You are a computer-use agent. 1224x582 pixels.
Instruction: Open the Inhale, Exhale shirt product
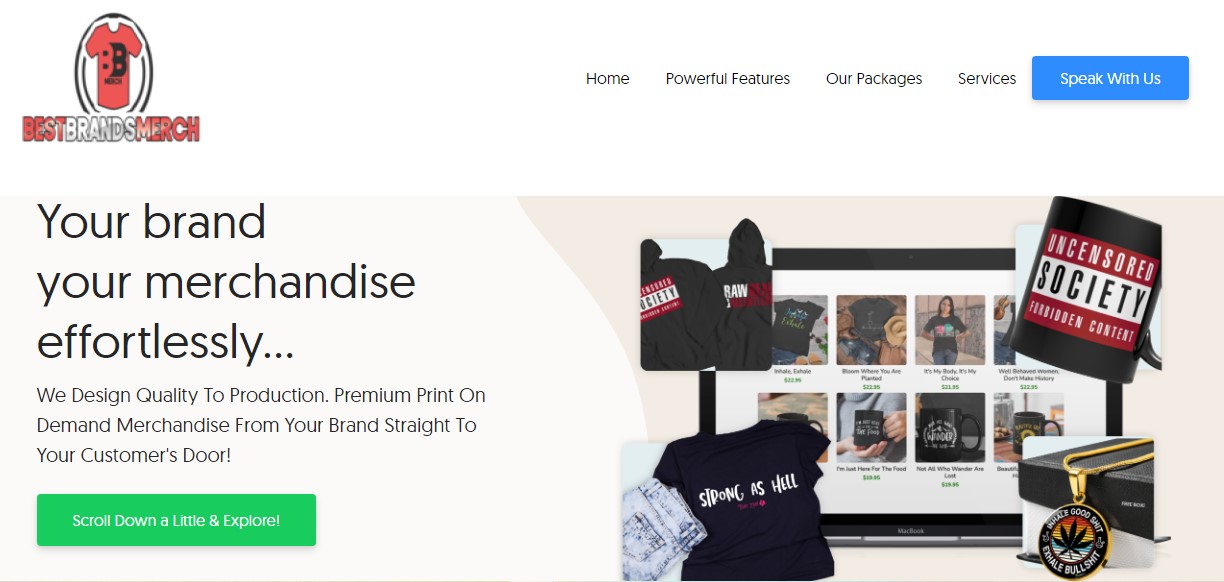[x=793, y=338]
